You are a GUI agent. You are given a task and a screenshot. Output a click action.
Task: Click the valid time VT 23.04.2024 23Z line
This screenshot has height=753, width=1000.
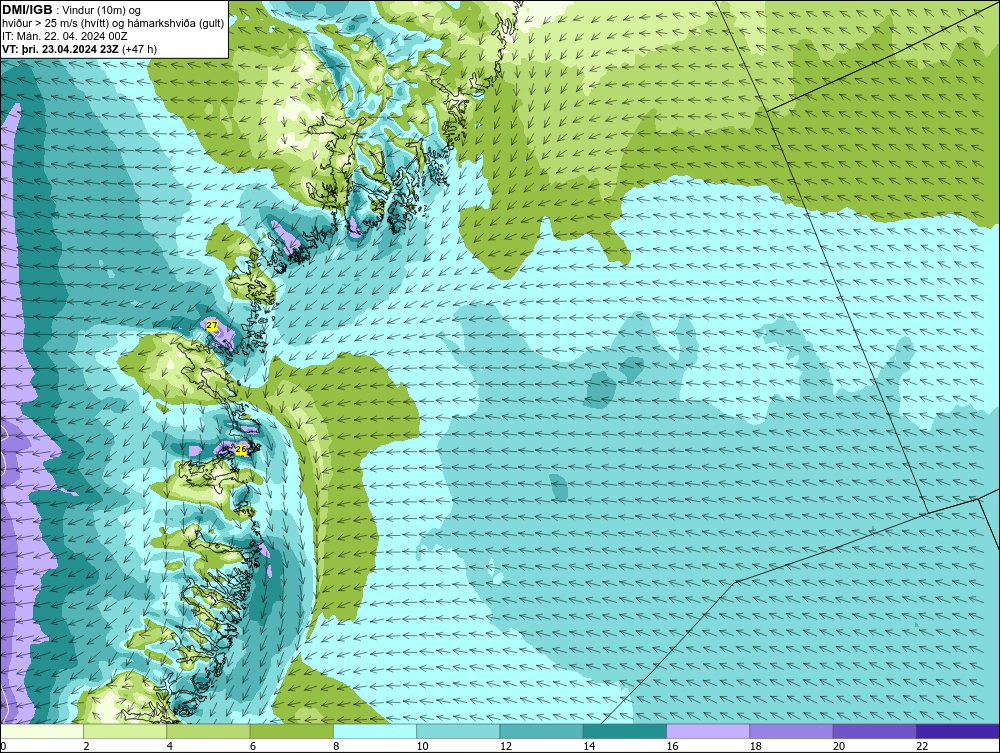79,48
